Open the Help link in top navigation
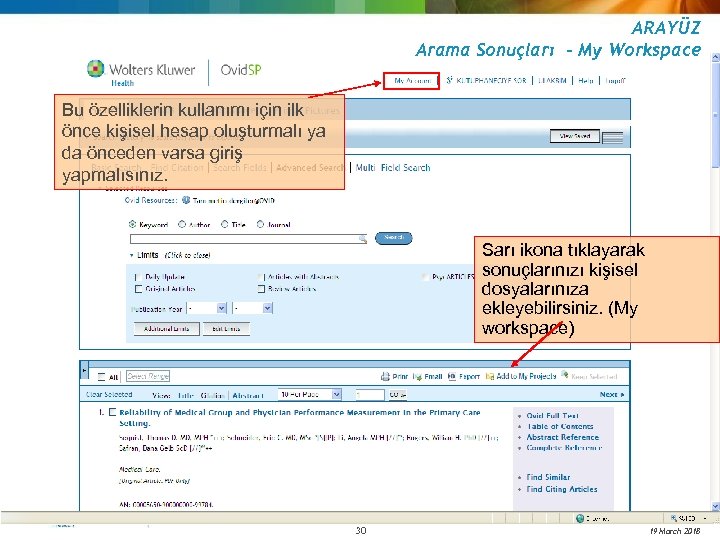 tap(585, 81)
